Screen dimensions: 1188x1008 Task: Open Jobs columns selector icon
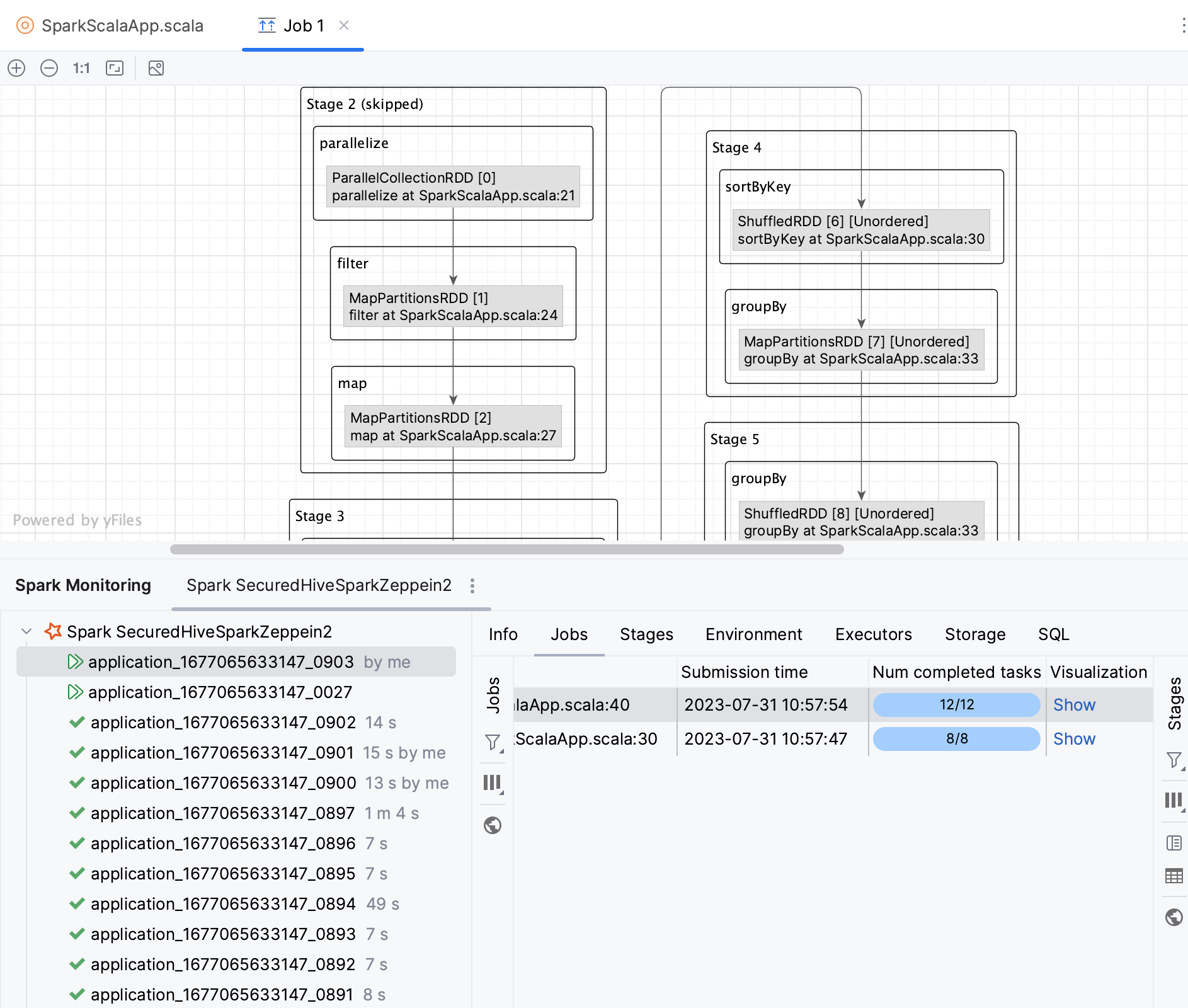[x=493, y=783]
